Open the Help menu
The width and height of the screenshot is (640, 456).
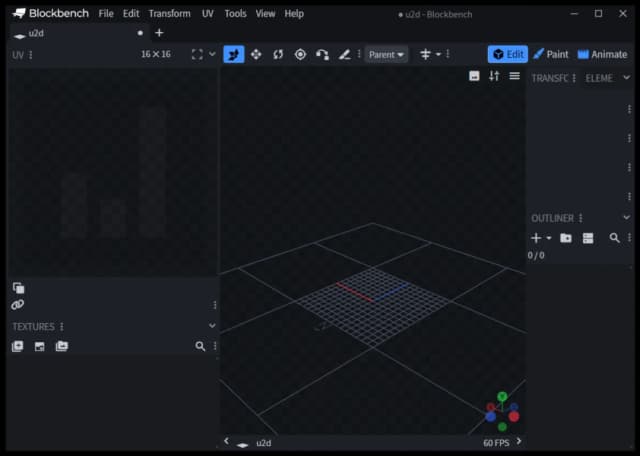[x=294, y=14]
